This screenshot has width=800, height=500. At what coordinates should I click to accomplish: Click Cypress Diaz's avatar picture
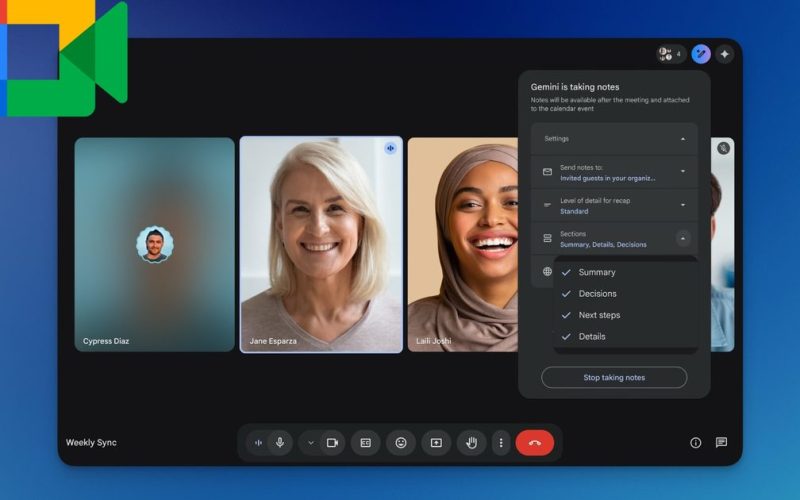[x=155, y=244]
